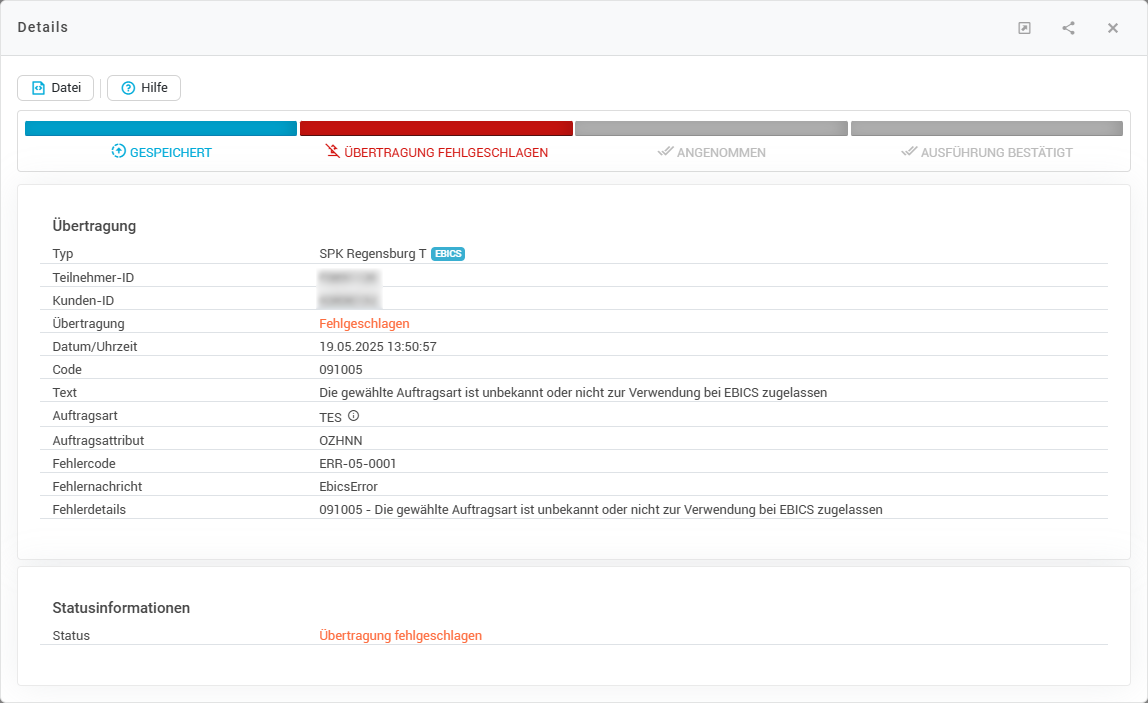Click the EBICS badge next to SPK Regensburg
Viewport: 1148px width, 703px height.
click(x=448, y=254)
